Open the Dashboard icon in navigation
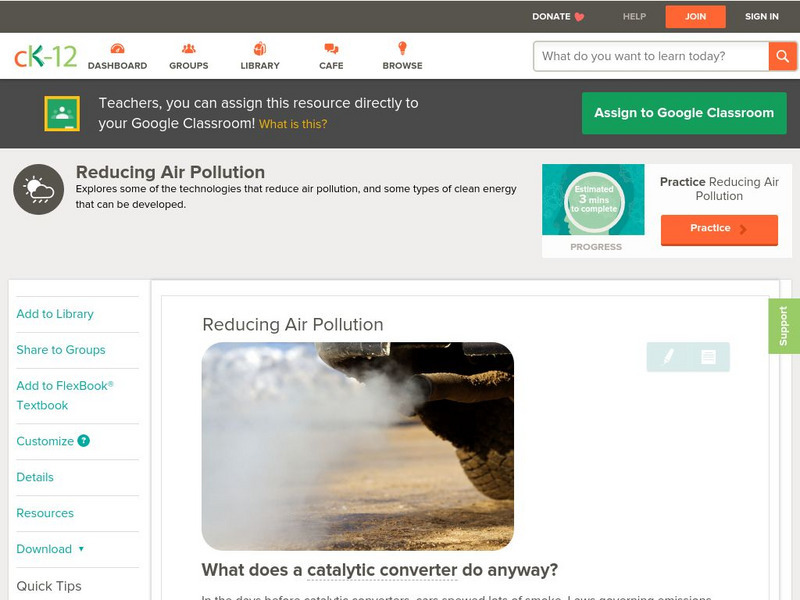This screenshot has width=800, height=600. [x=117, y=49]
